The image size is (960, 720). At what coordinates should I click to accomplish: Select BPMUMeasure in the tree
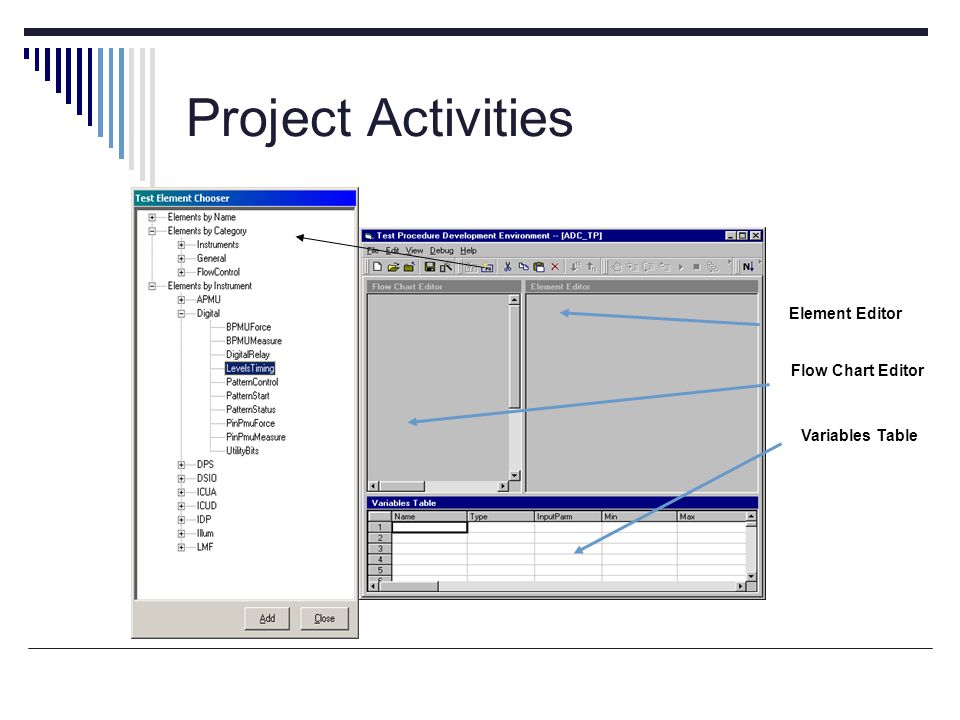coord(254,341)
